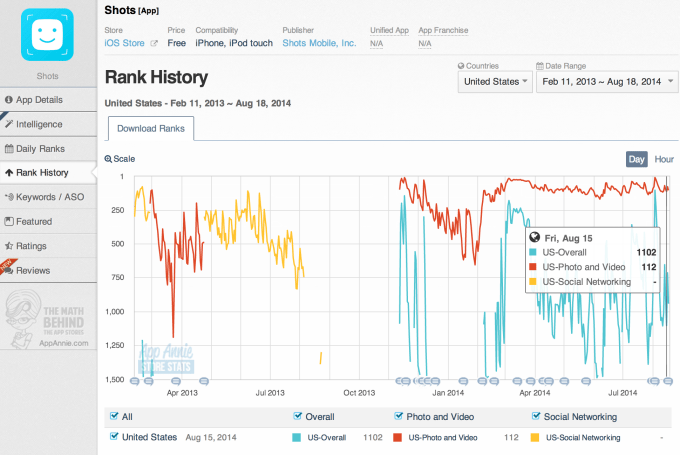The image size is (680, 455).
Task: Toggle the Social Networking checkbox
Action: coord(536,416)
